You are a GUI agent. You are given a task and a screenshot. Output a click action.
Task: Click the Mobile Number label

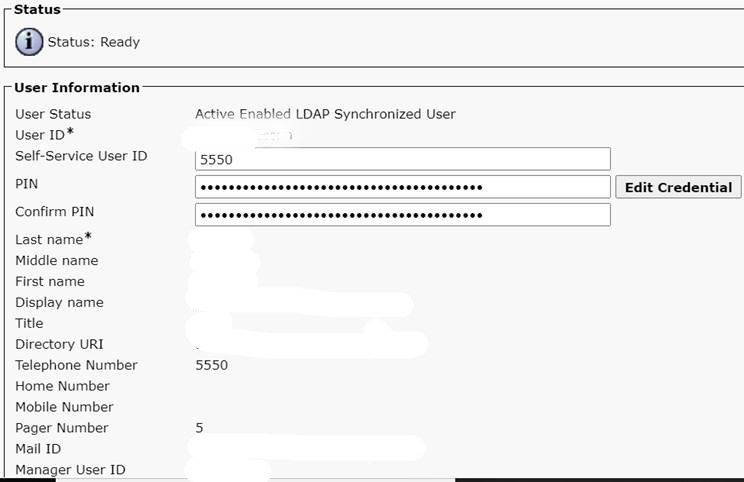pos(64,407)
